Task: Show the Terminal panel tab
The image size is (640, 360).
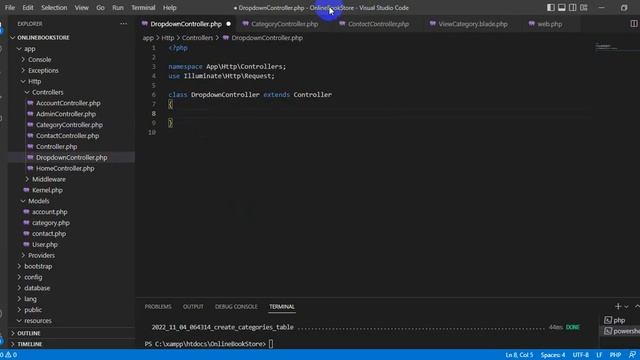Action: click(x=282, y=307)
